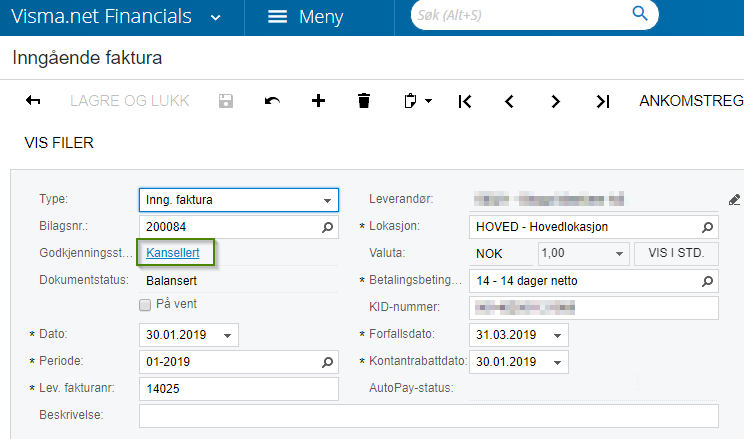The image size is (744, 439).
Task: Click the search magnifier in top bar
Action: [640, 13]
